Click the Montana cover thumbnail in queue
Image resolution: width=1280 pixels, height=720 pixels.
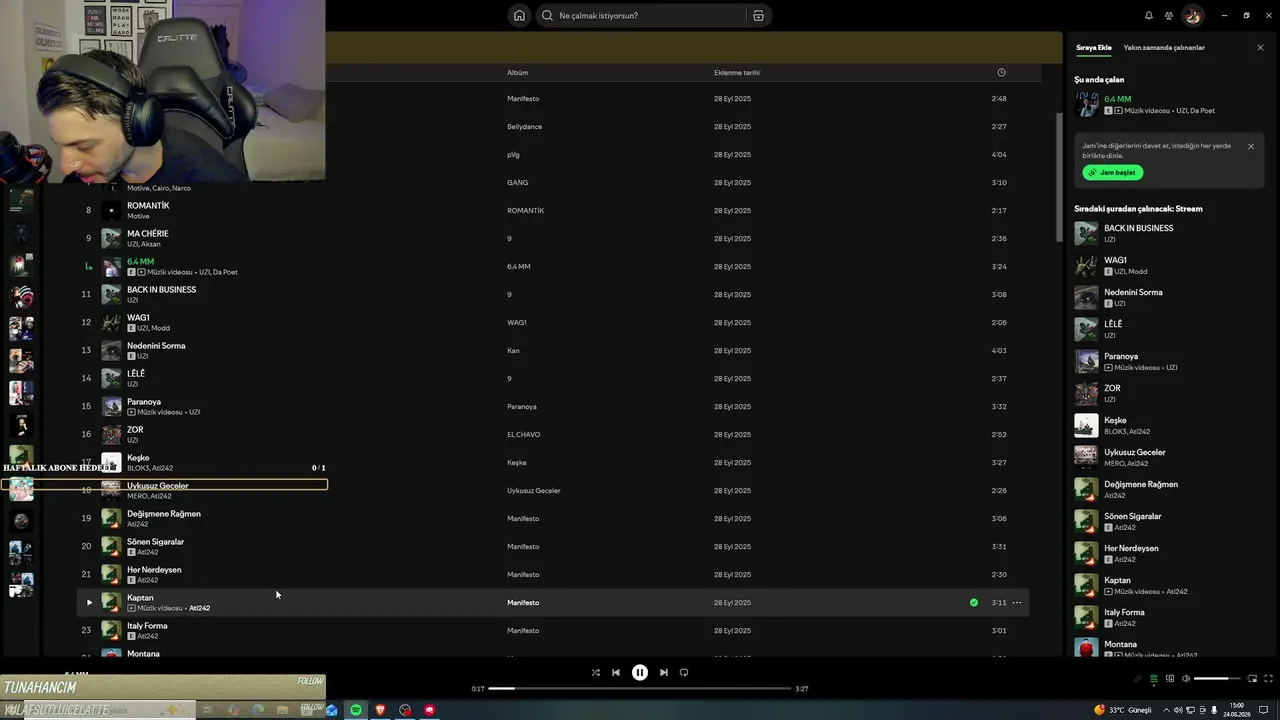(1086, 648)
